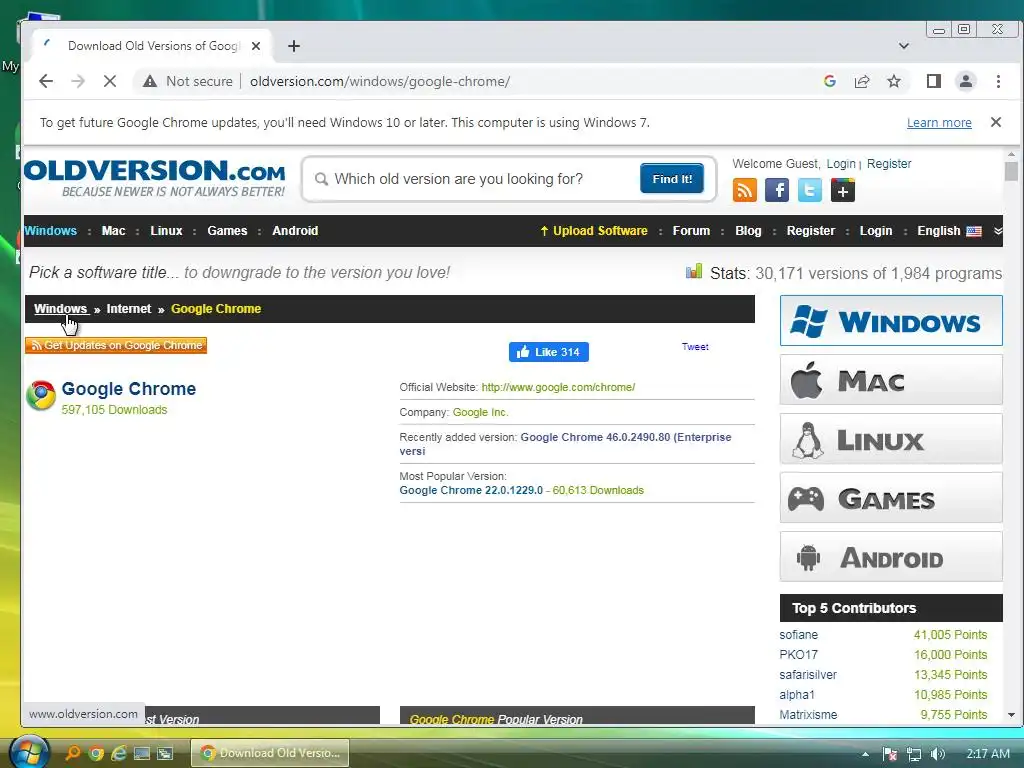Image resolution: width=1024 pixels, height=768 pixels.
Task: Select Linux in the navigation bar
Action: (x=167, y=231)
